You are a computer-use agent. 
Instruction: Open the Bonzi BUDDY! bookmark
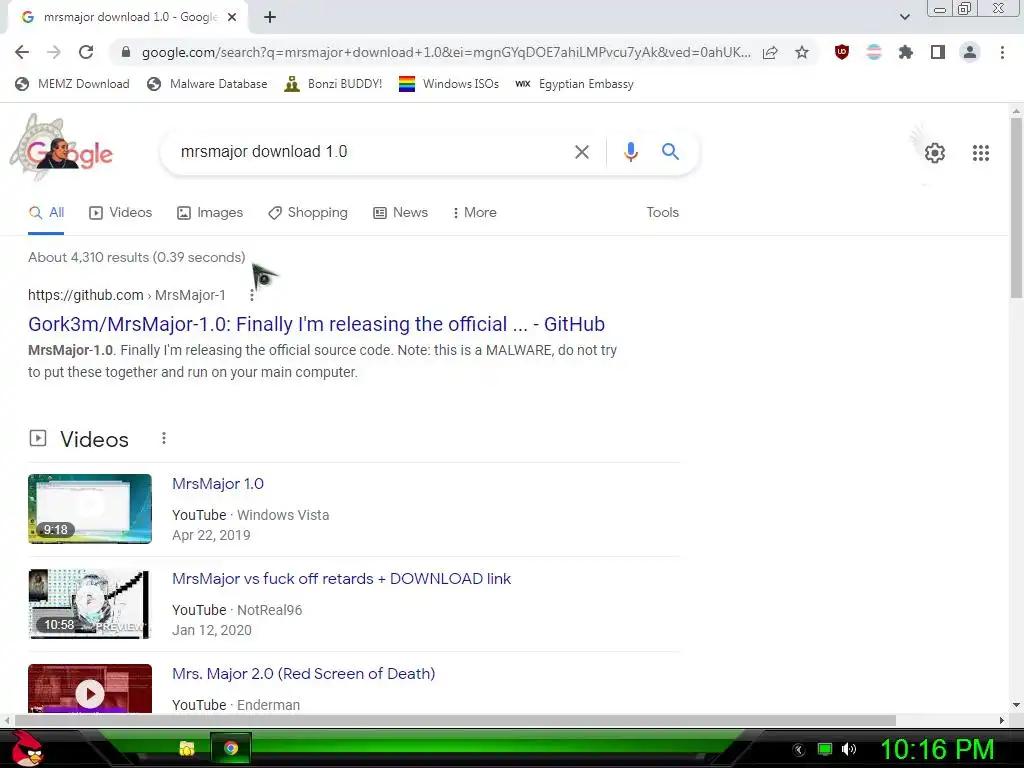pos(333,84)
